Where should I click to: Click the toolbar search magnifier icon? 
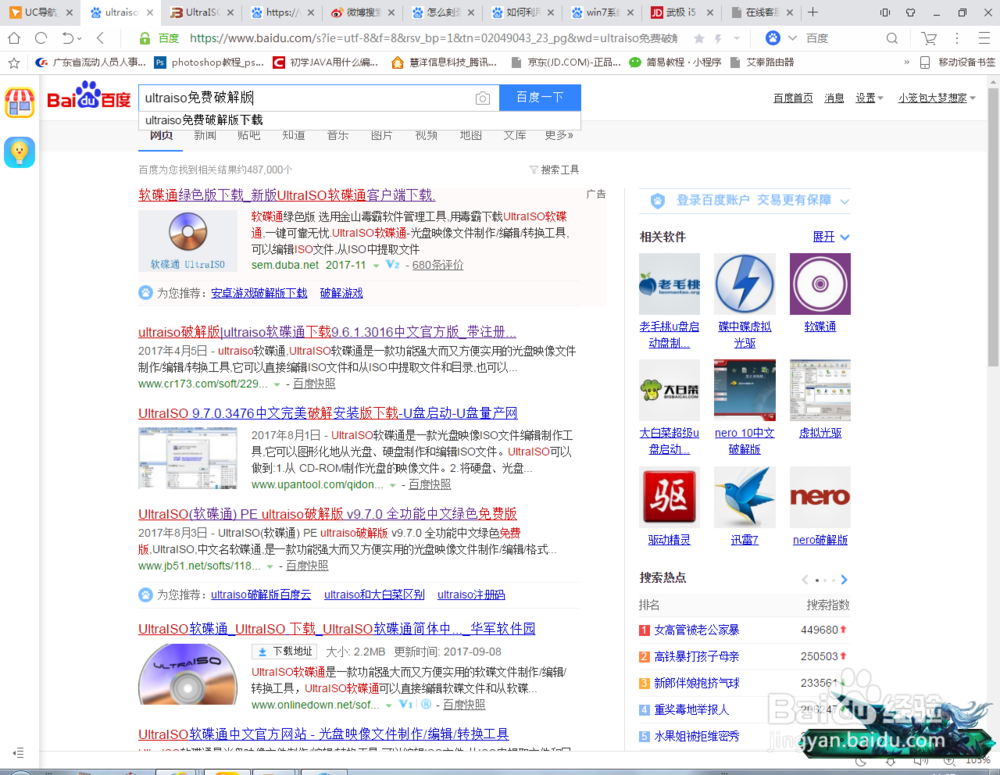[892, 38]
